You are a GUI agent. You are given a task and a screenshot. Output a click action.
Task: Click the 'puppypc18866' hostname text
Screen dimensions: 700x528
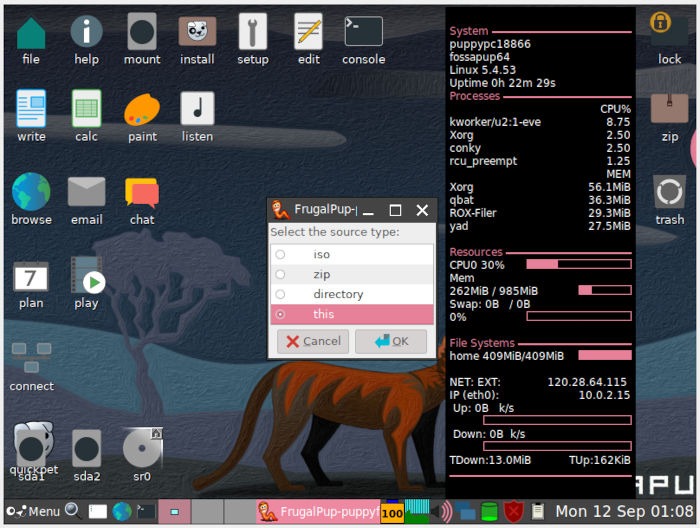tap(490, 44)
